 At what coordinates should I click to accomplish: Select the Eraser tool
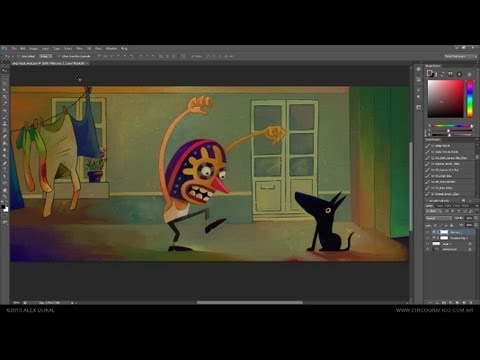point(5,137)
